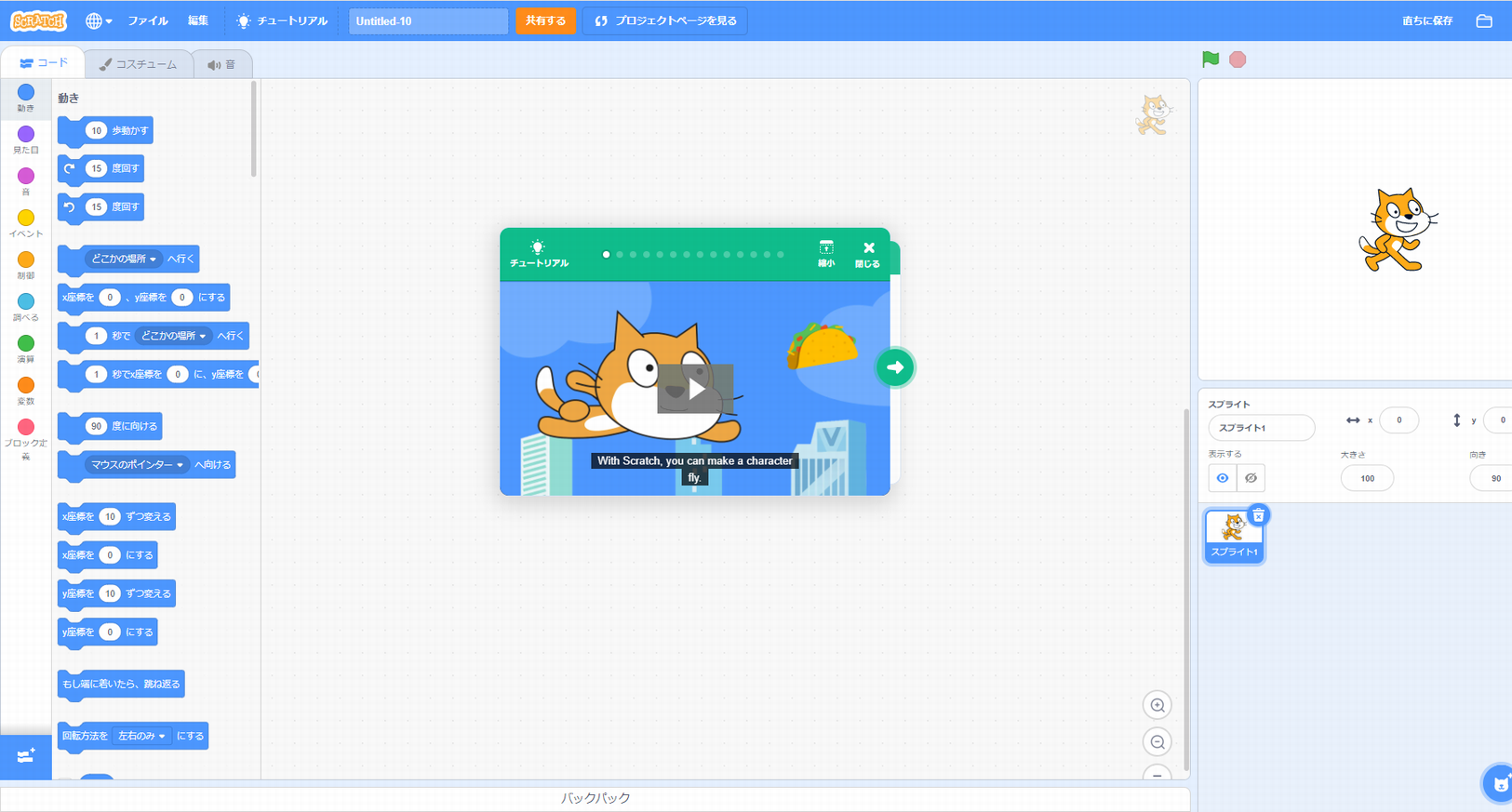This screenshot has width=1512, height=812.
Task: Click x座標を 10 ずつ変える block
Action: point(116,516)
